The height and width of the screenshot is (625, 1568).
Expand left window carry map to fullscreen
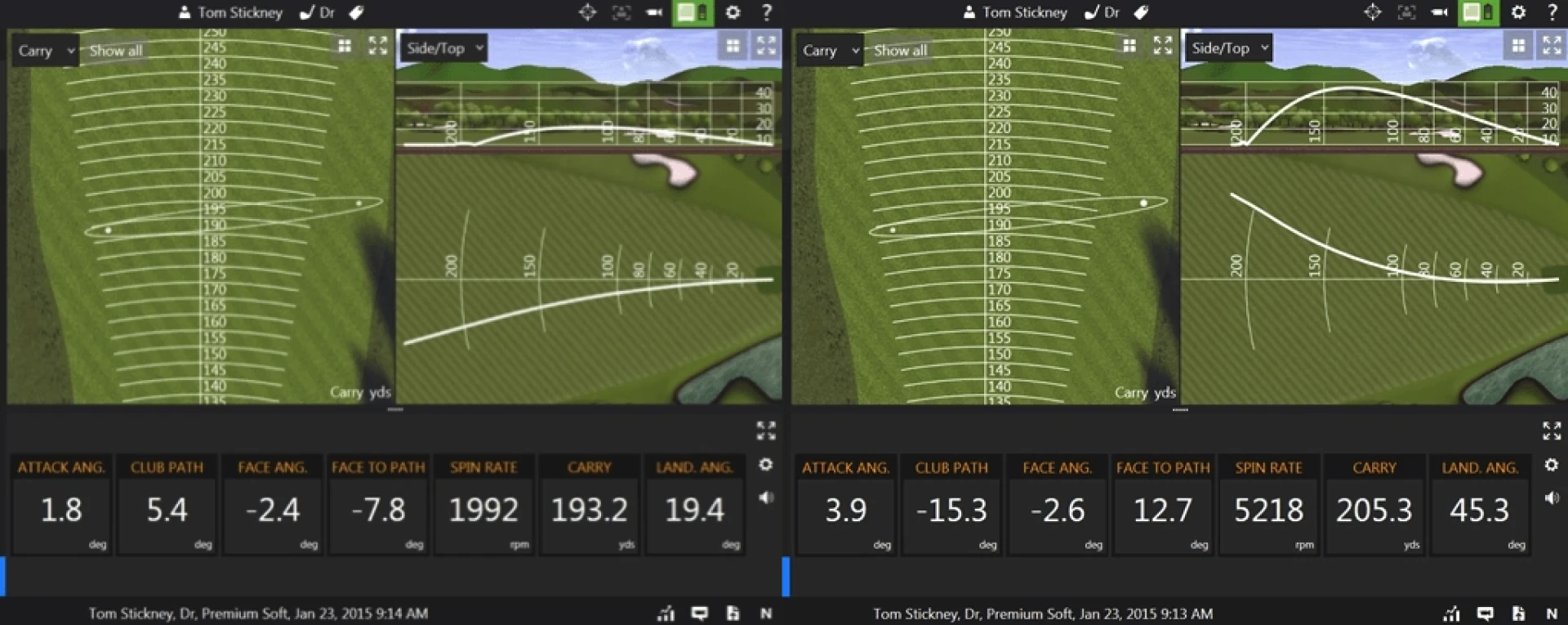click(x=377, y=46)
